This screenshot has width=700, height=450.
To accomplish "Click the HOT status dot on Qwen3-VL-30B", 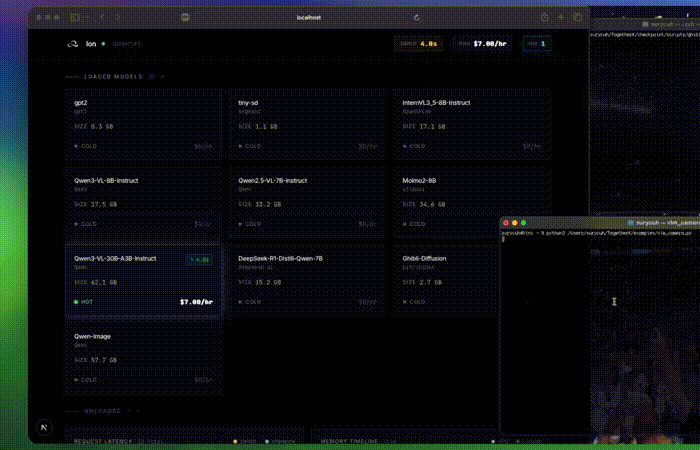I will (x=76, y=301).
